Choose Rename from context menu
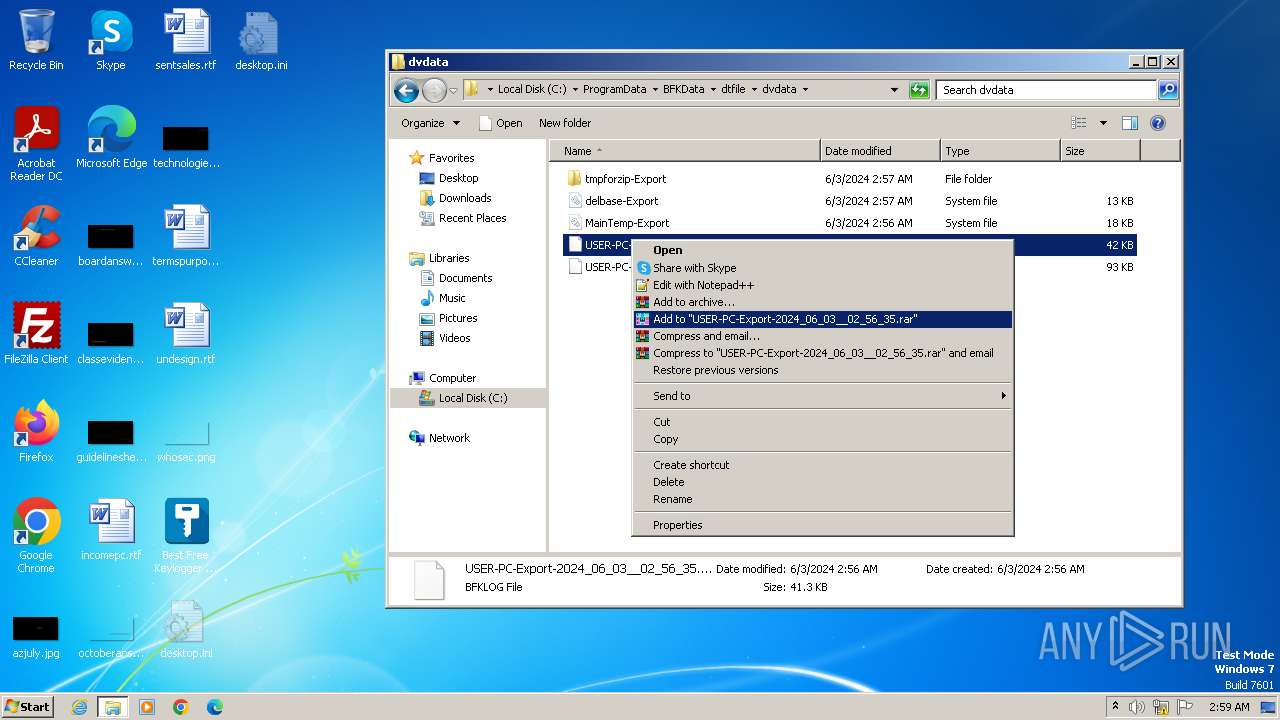 coord(823,499)
